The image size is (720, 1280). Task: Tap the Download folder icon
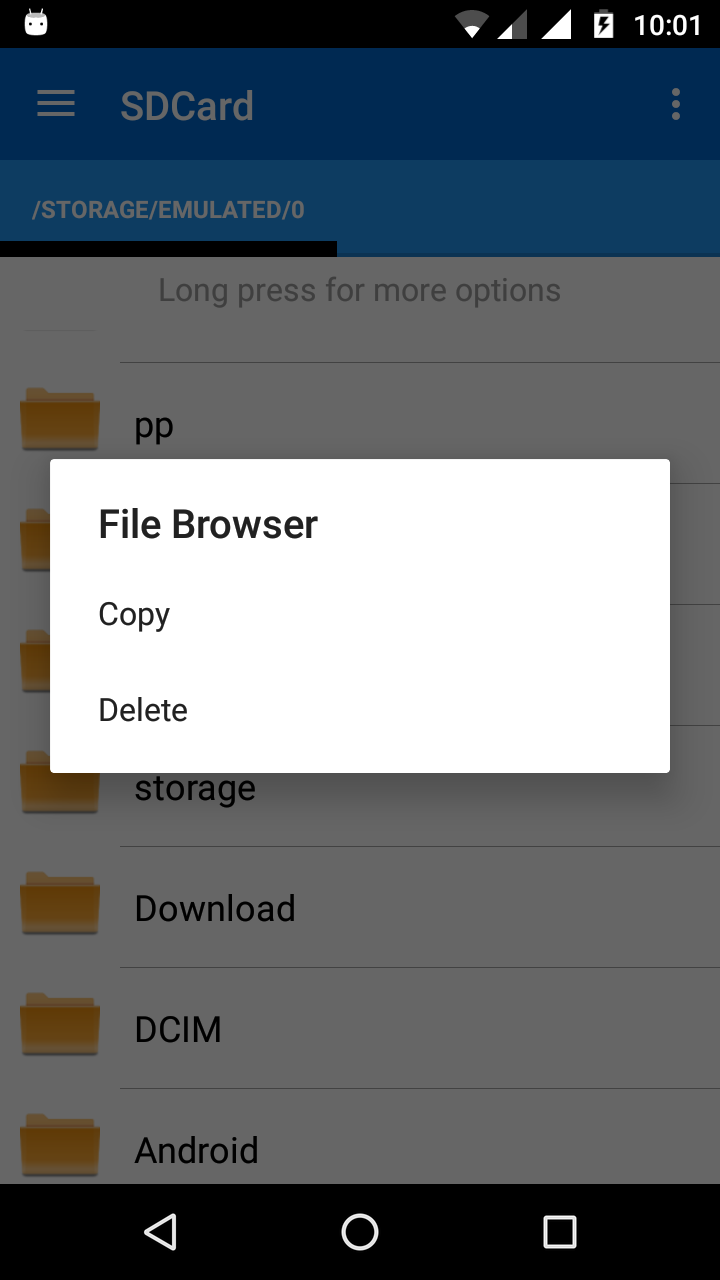pos(60,903)
